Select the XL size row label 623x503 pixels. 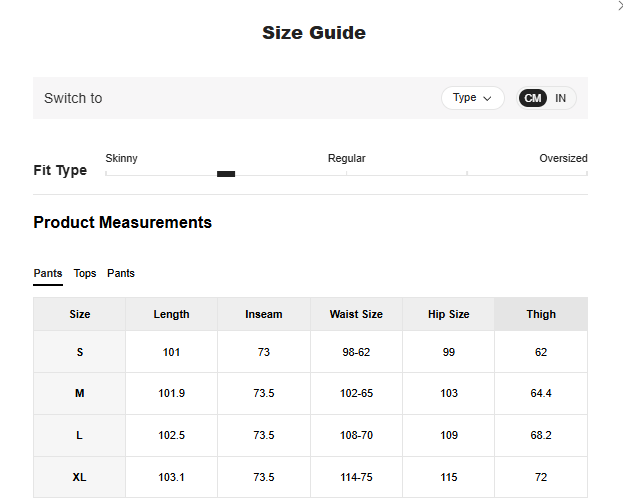tap(80, 477)
